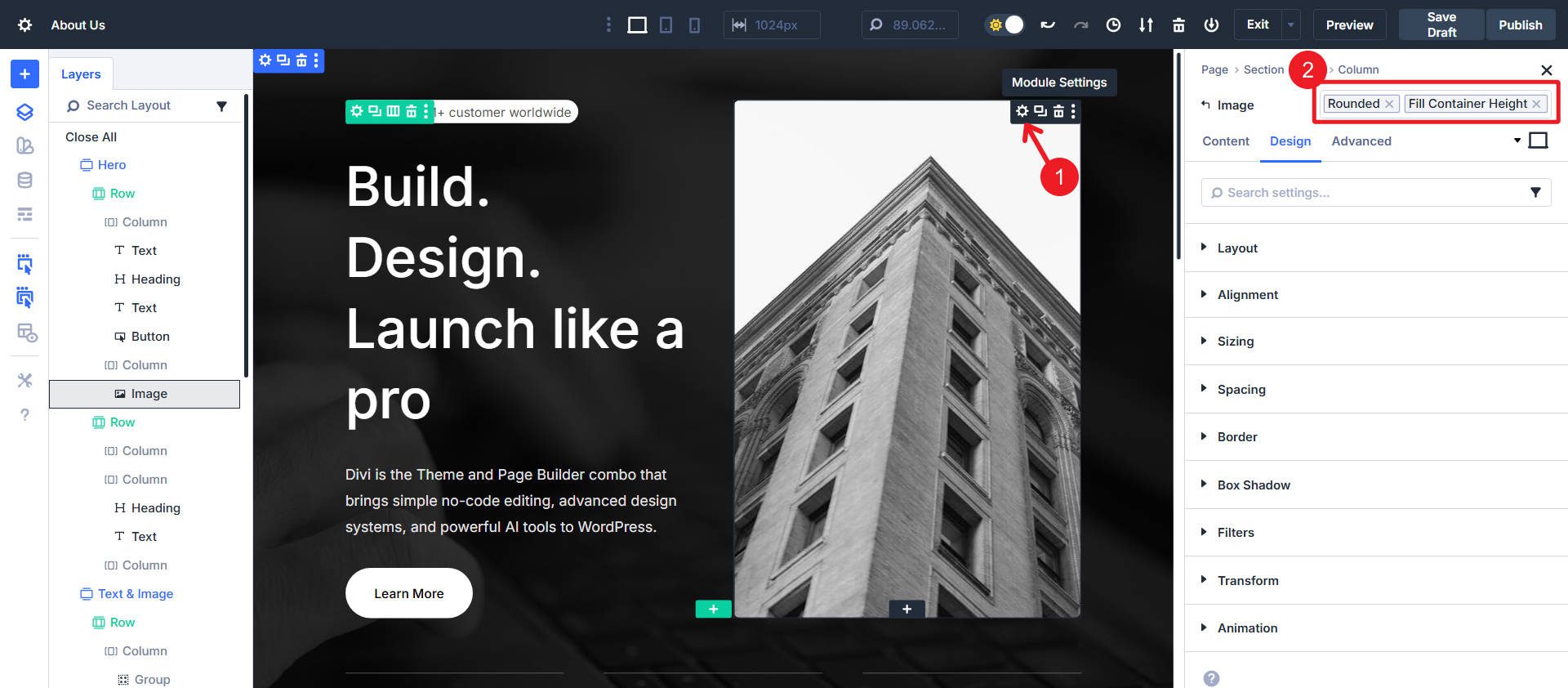
Task: Open the database icon in sidebar
Action: coord(24,181)
